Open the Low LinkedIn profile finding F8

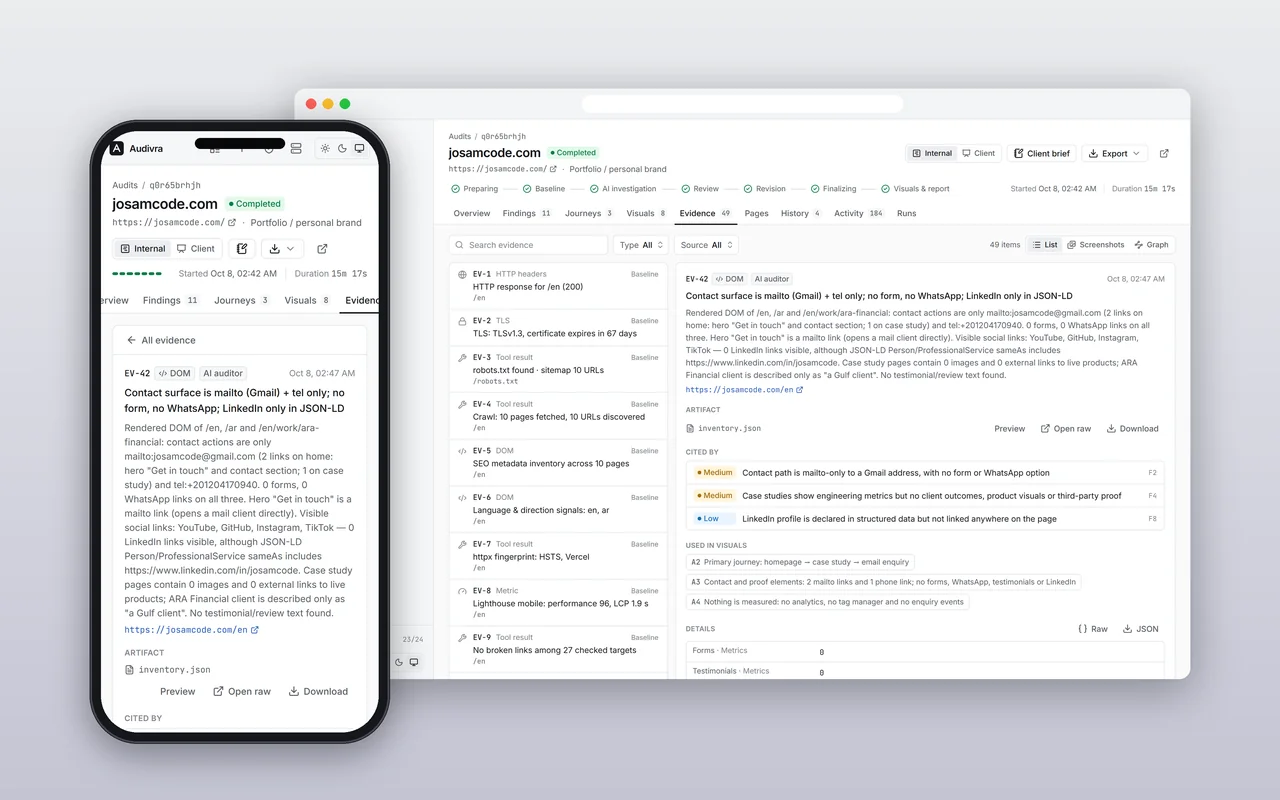click(925, 518)
